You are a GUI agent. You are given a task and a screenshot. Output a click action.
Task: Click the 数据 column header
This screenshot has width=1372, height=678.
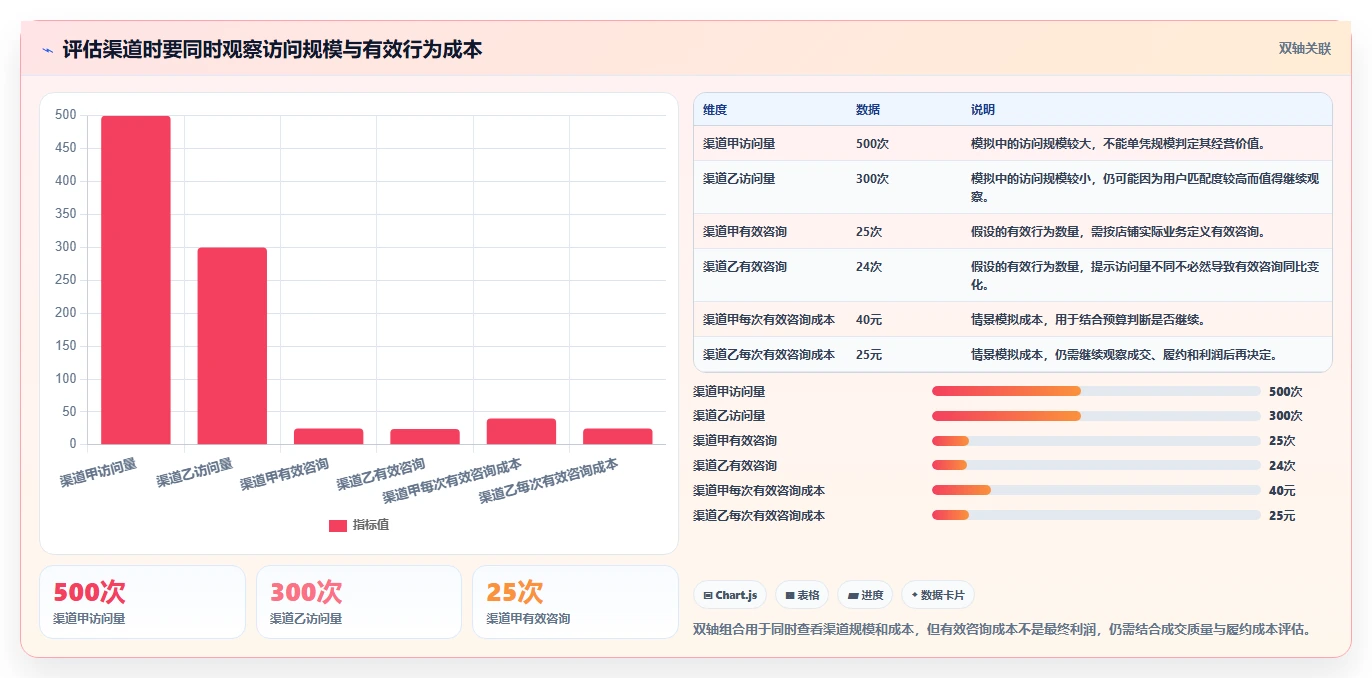pos(868,110)
